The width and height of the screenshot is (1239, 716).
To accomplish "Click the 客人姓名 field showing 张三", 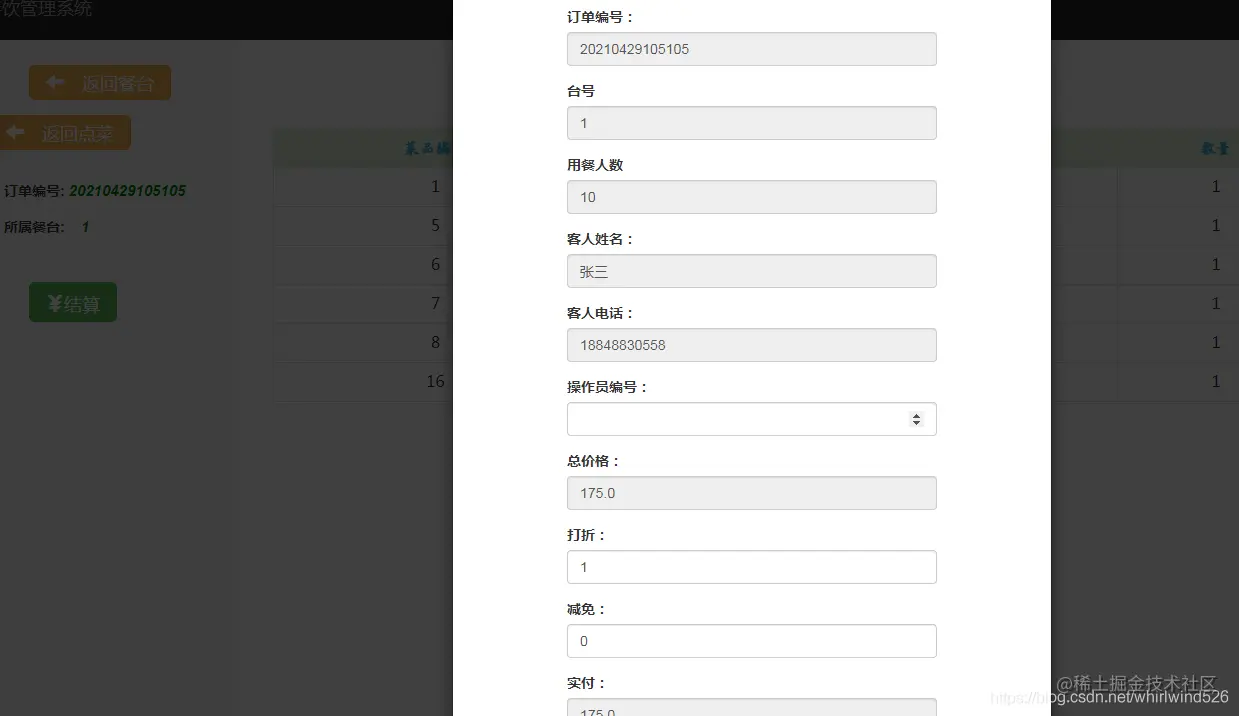I will pos(751,271).
